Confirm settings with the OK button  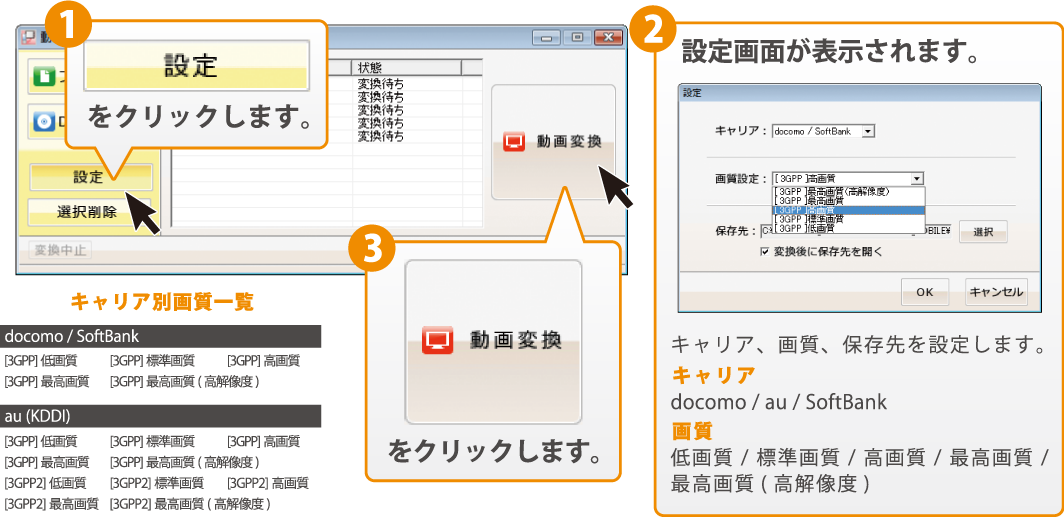[x=924, y=292]
